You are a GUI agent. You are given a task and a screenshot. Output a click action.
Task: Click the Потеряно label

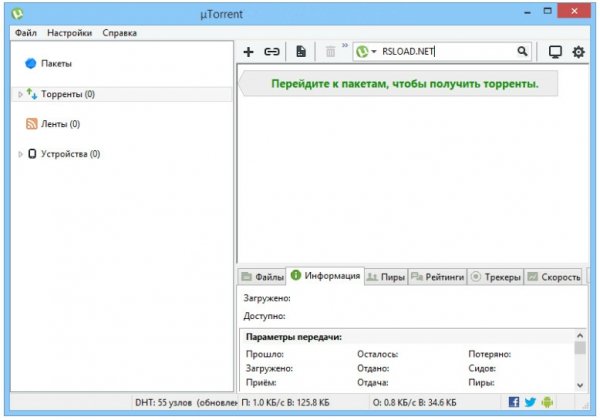click(x=489, y=354)
